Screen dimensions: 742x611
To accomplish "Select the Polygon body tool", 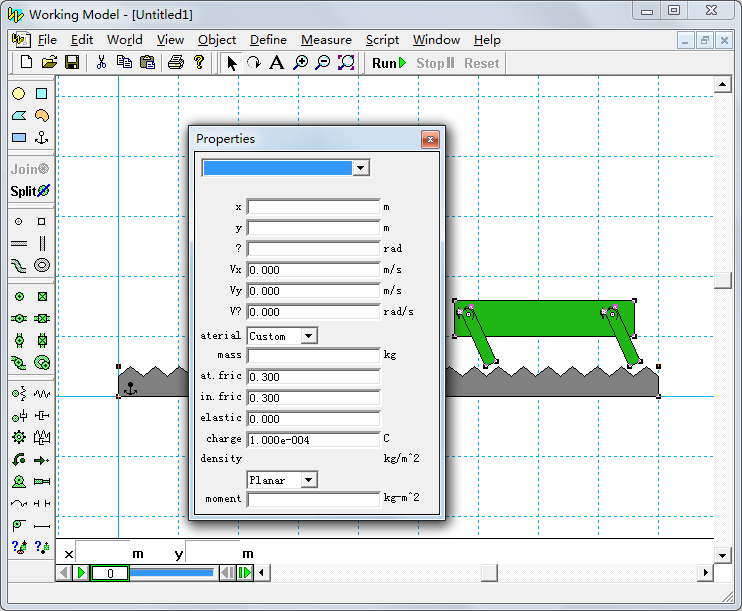I will tap(18, 115).
